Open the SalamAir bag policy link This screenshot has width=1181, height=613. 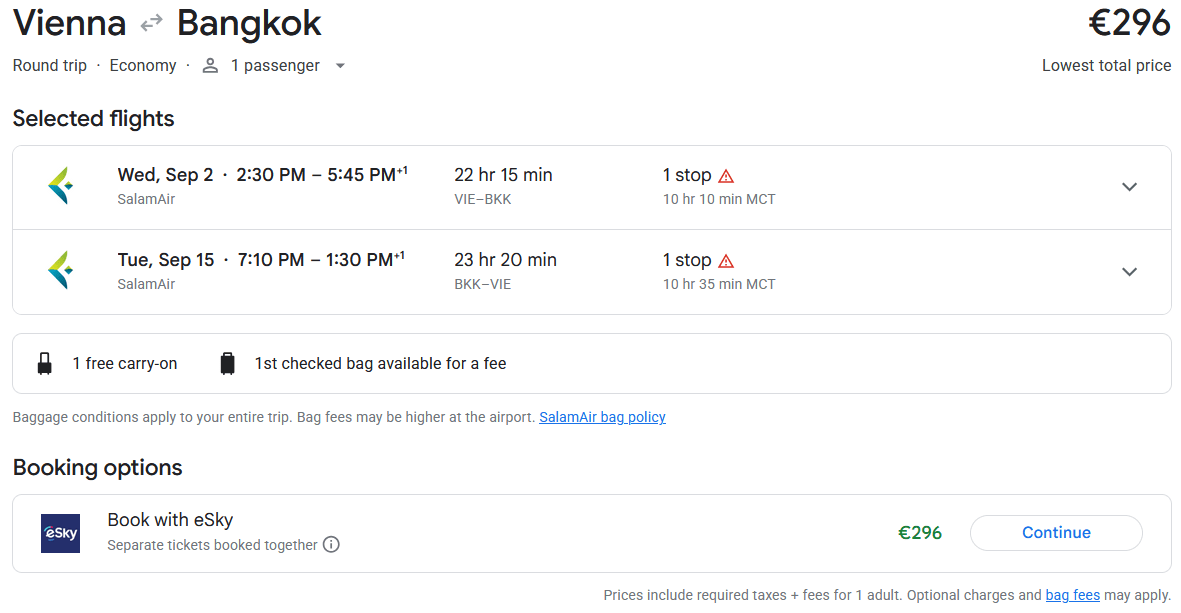click(x=603, y=417)
